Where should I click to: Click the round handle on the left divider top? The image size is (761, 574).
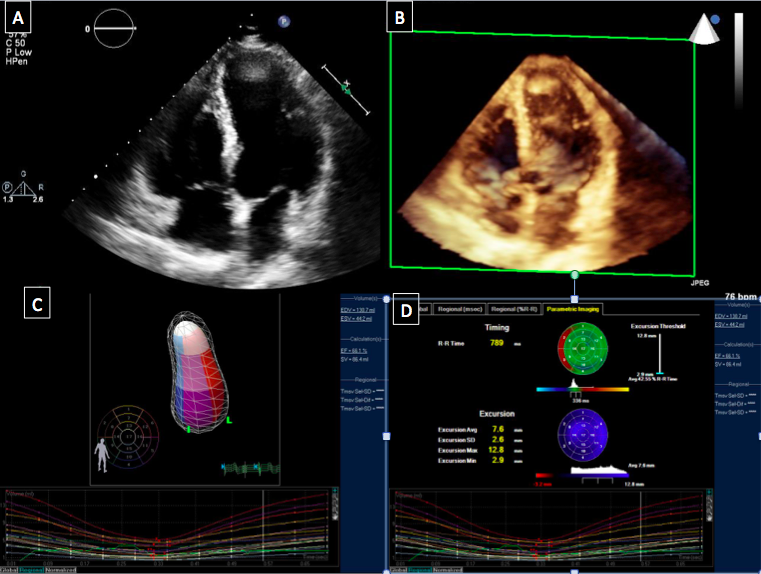[386, 299]
